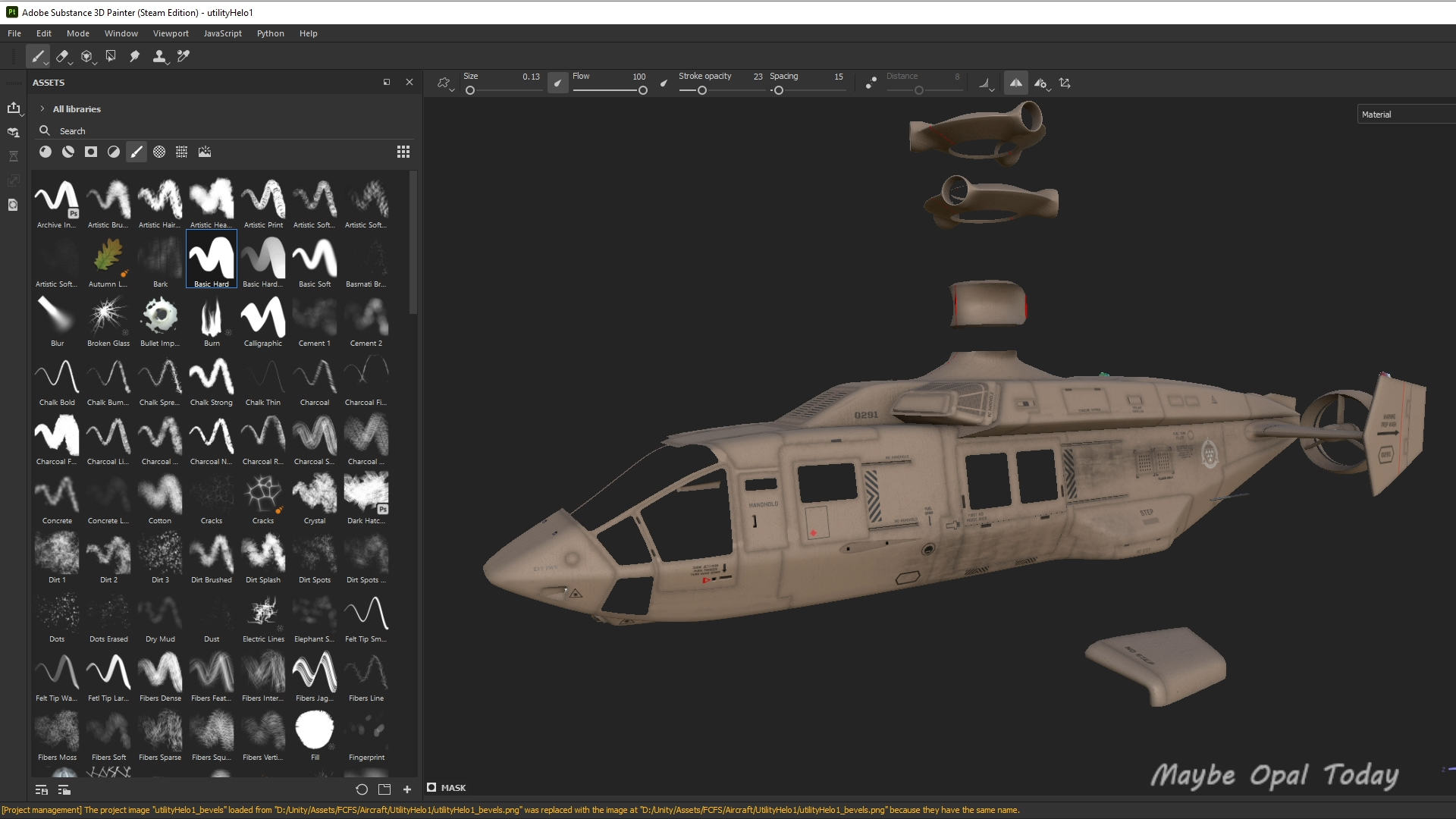The width and height of the screenshot is (1456, 819).
Task: Filter assets by environment maps icon
Action: click(x=205, y=152)
